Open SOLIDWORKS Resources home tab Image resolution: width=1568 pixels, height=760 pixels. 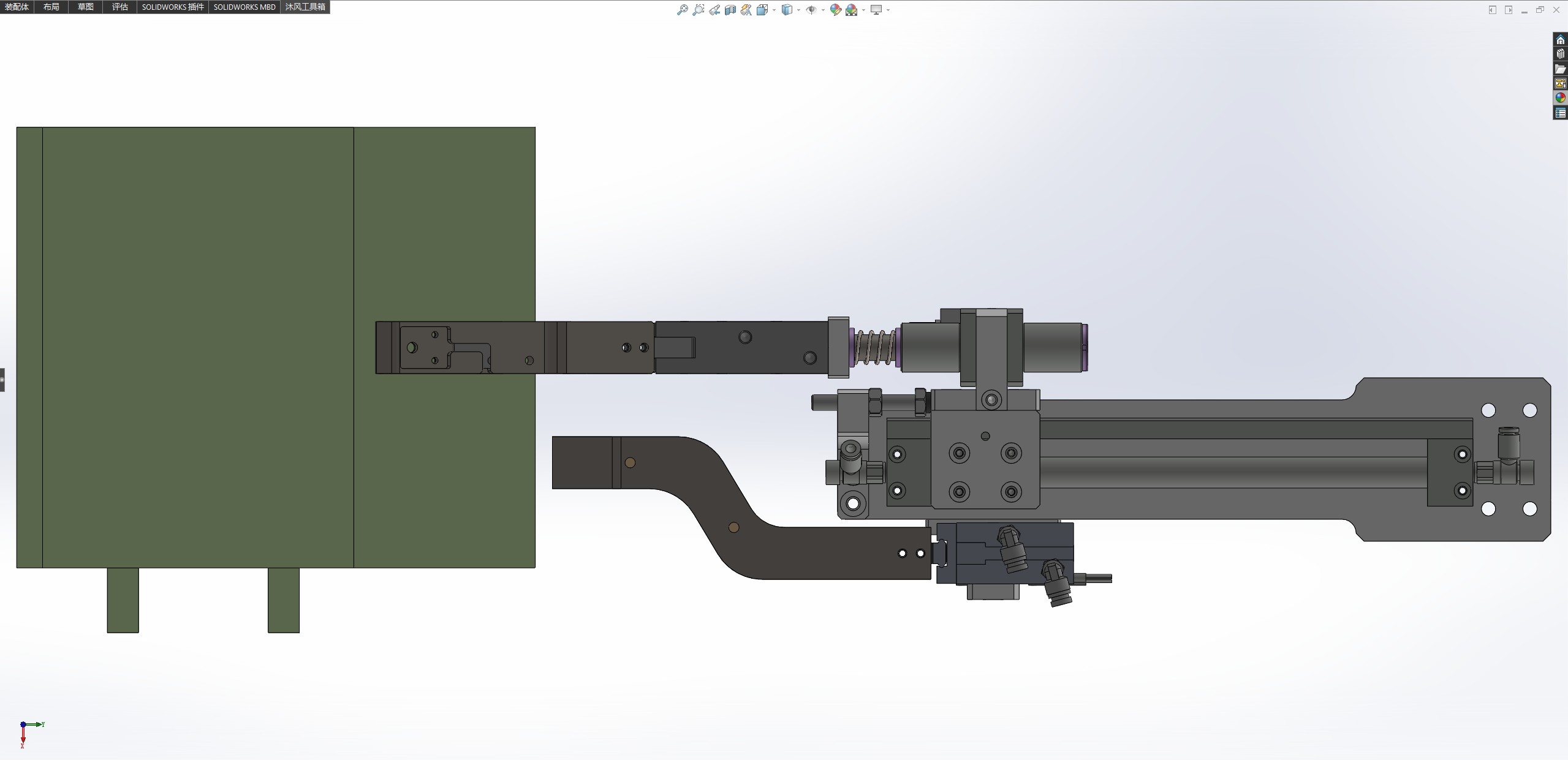(x=1560, y=40)
